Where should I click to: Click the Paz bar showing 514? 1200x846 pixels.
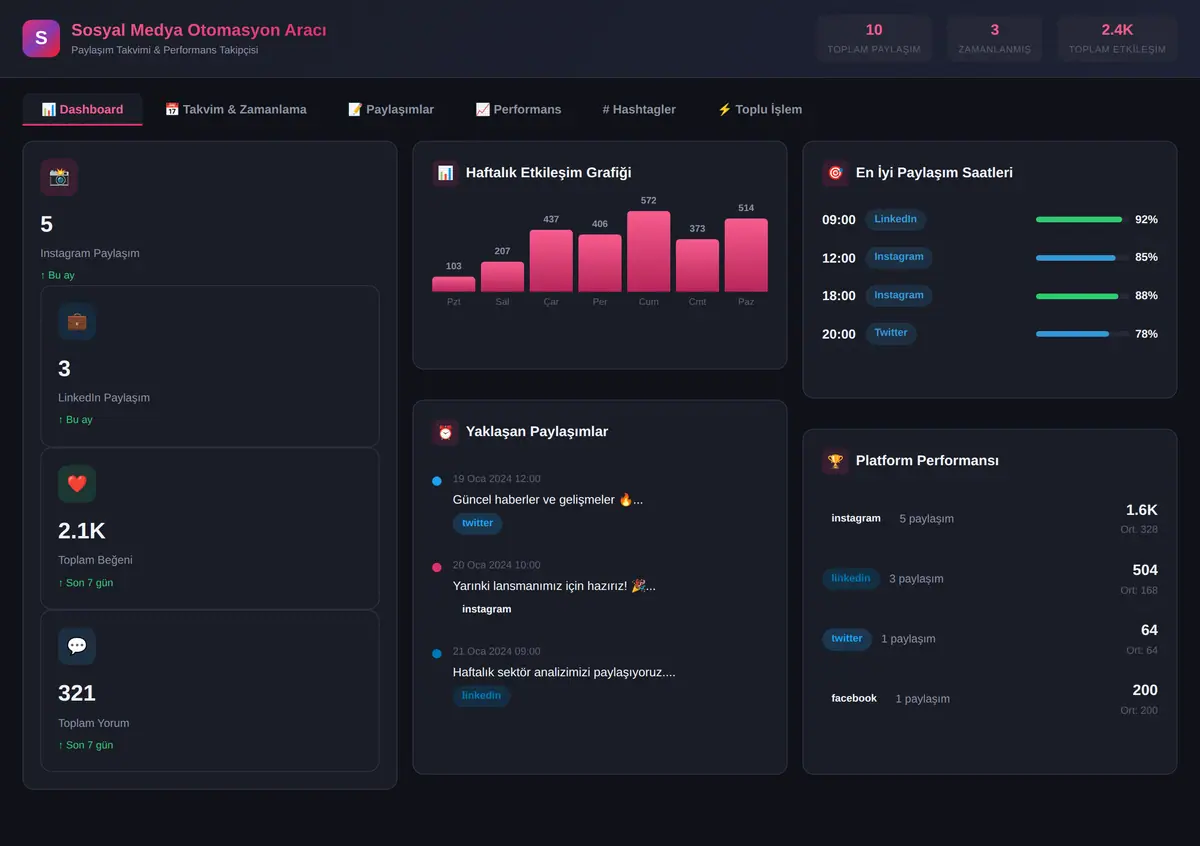tap(746, 255)
